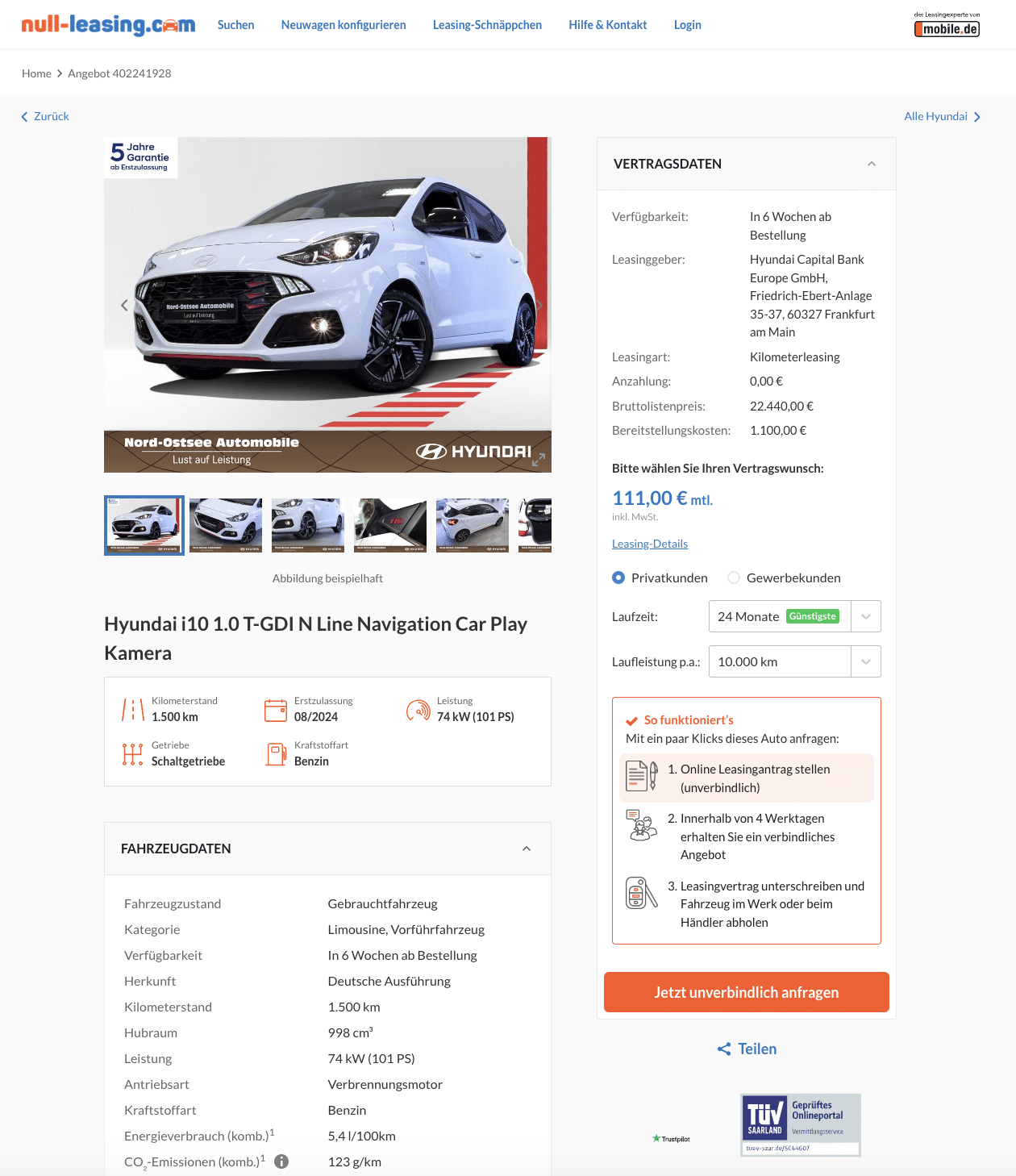This screenshot has width=1016, height=1176.
Task: Click the Hyundai i10 1.0 T-GDI title
Action: pos(315,638)
